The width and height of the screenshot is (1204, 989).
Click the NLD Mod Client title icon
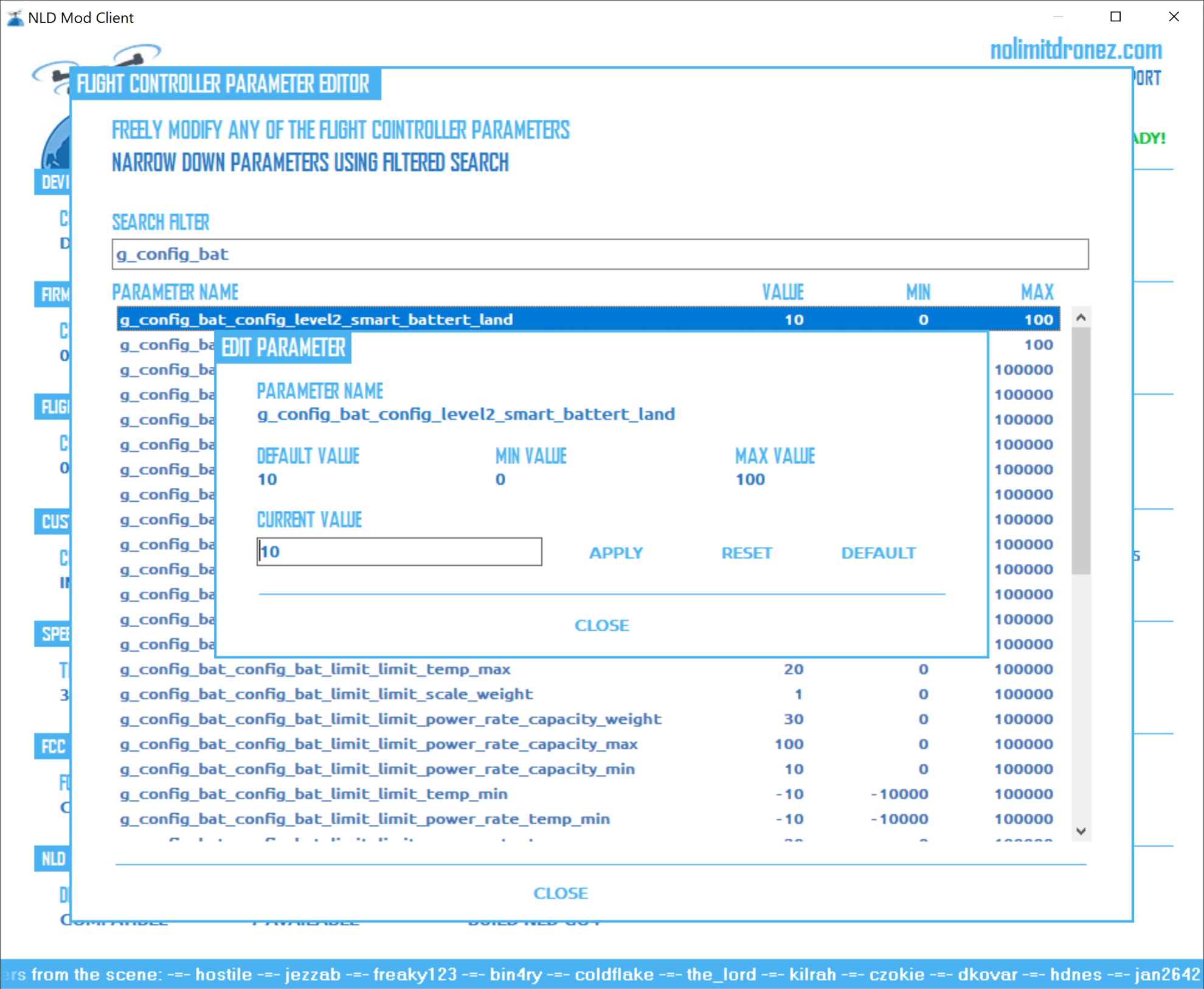point(15,18)
